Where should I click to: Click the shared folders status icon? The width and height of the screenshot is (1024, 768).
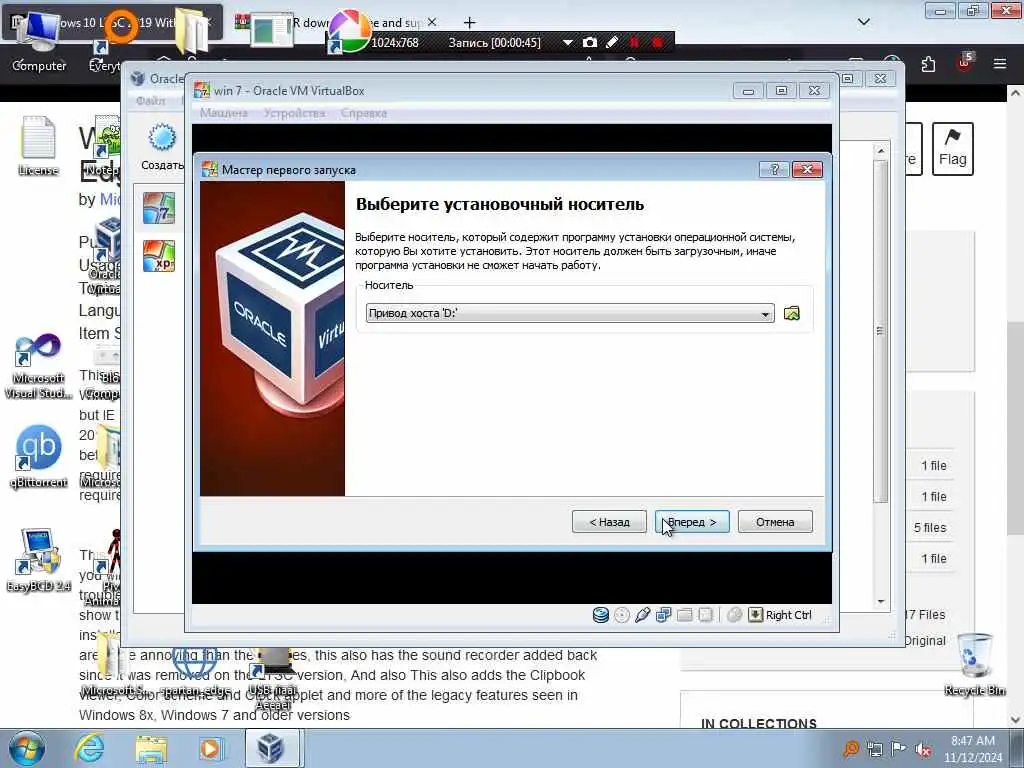click(684, 615)
